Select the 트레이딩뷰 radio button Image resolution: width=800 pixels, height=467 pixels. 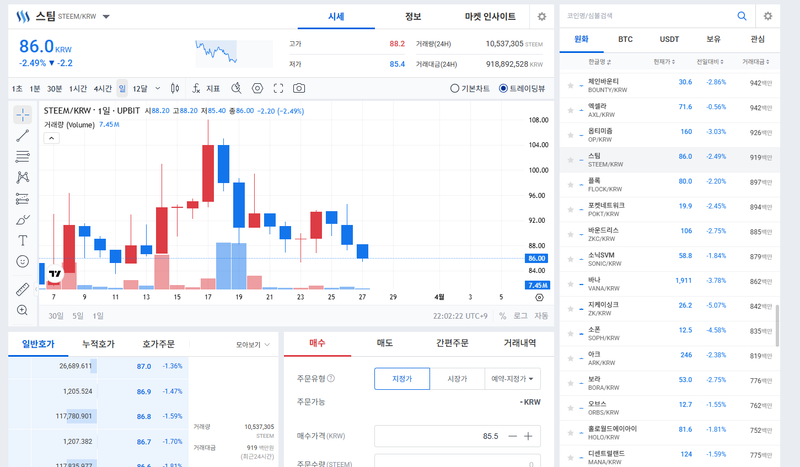pos(503,88)
